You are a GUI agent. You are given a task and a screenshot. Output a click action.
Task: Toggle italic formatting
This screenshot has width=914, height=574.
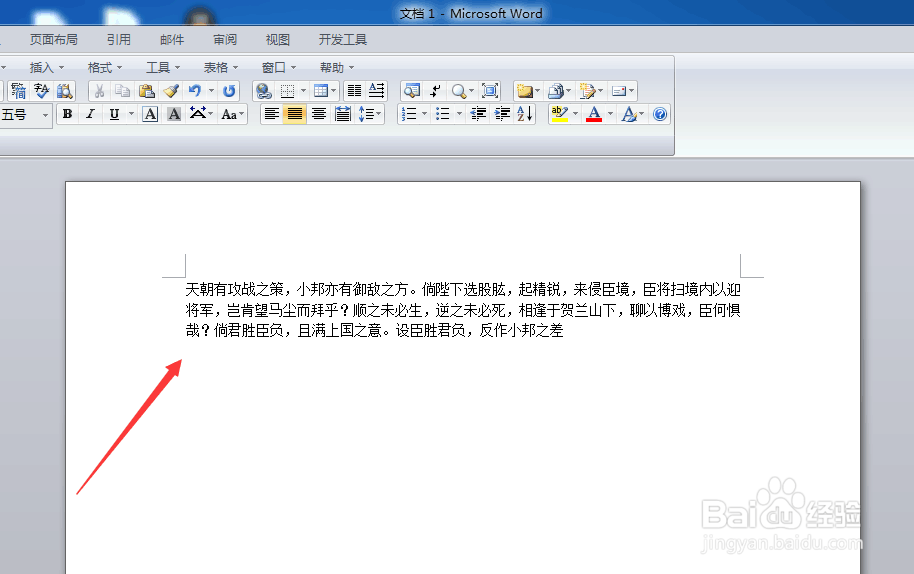click(90, 114)
